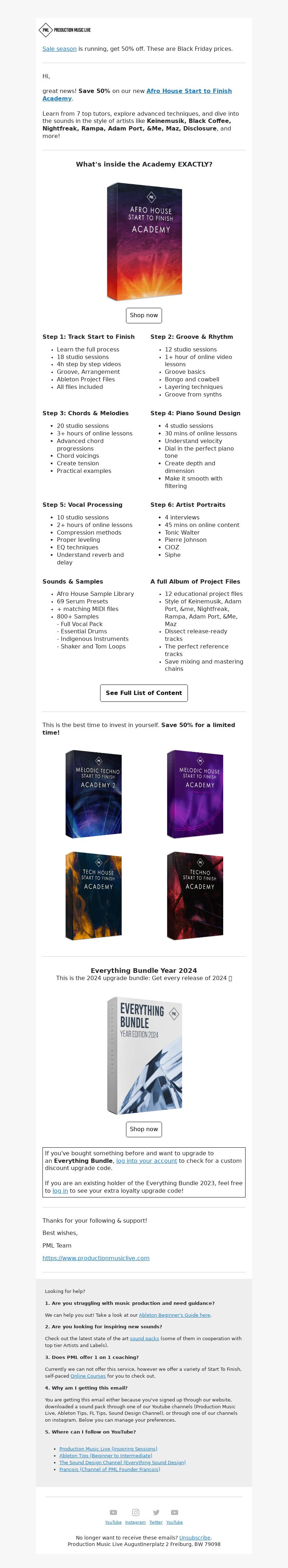Viewport: 288px width, 1568px height.
Task: Open the Tech House Academy box image
Action: click(x=94, y=895)
